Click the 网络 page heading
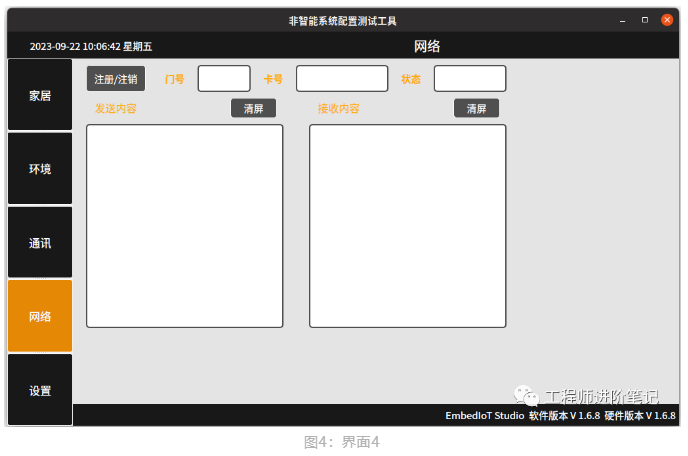The image size is (688, 456). click(427, 46)
